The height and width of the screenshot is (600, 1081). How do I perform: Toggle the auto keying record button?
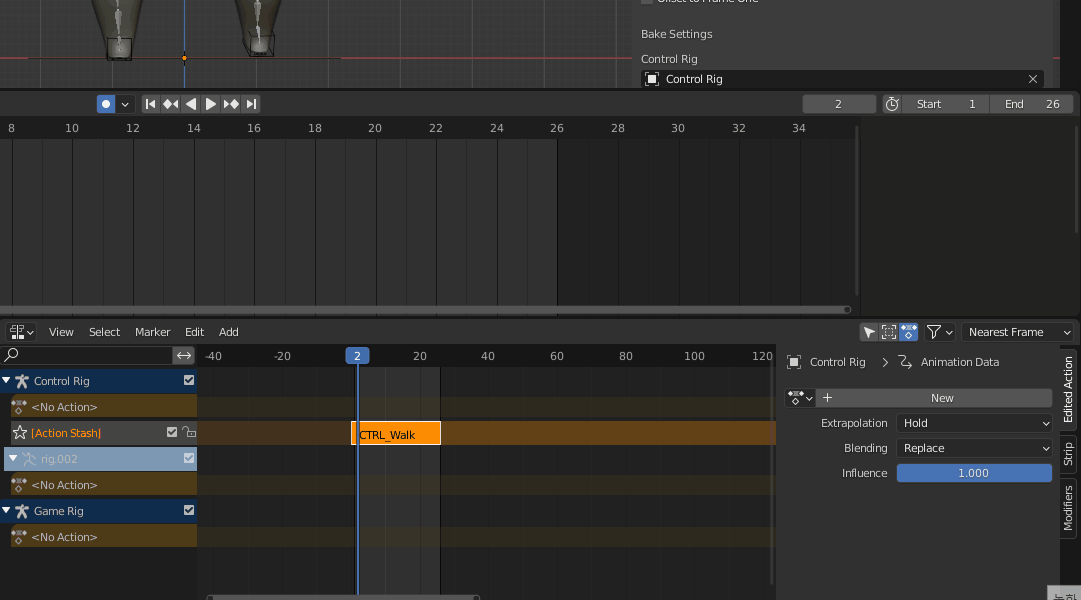coord(105,104)
